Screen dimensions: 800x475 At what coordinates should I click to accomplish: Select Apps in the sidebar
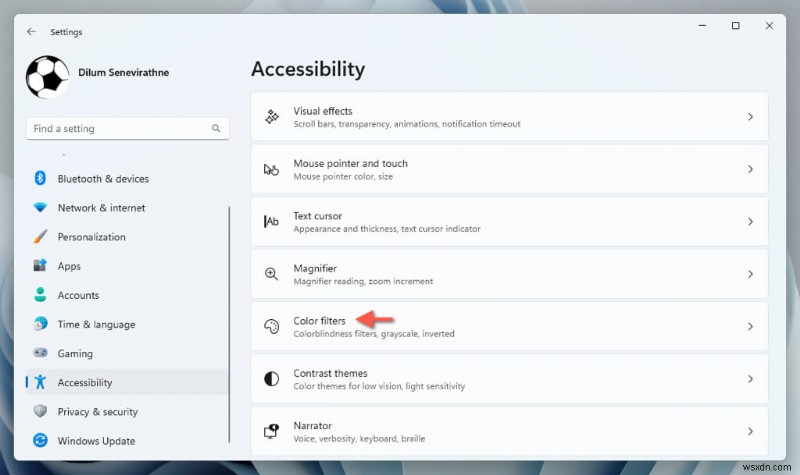point(69,266)
